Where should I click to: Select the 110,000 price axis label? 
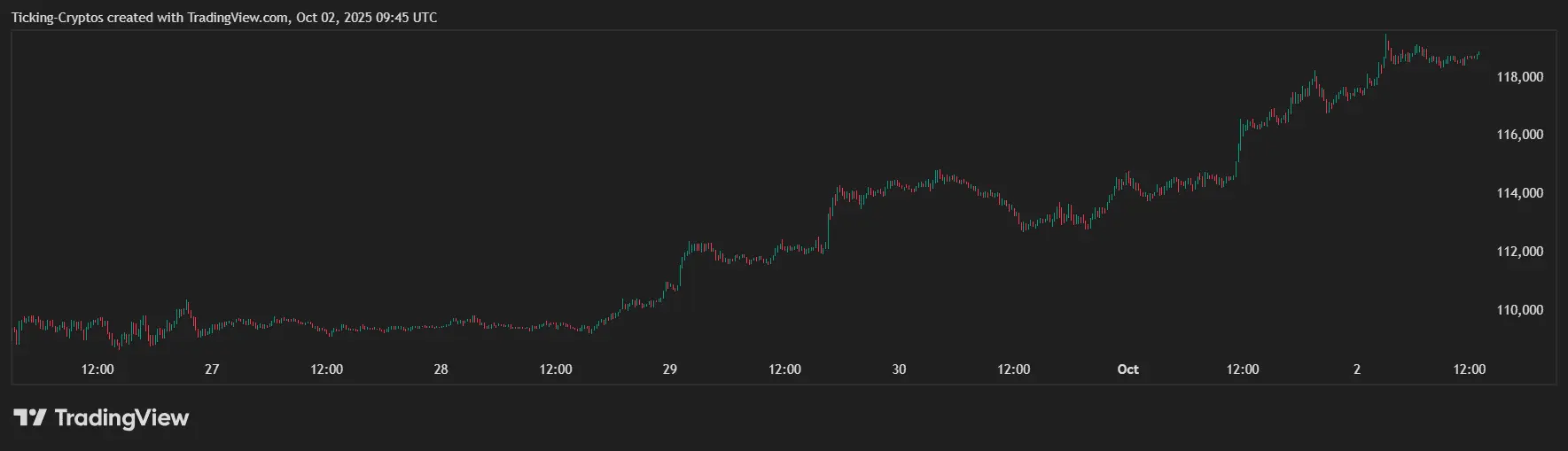click(x=1519, y=310)
